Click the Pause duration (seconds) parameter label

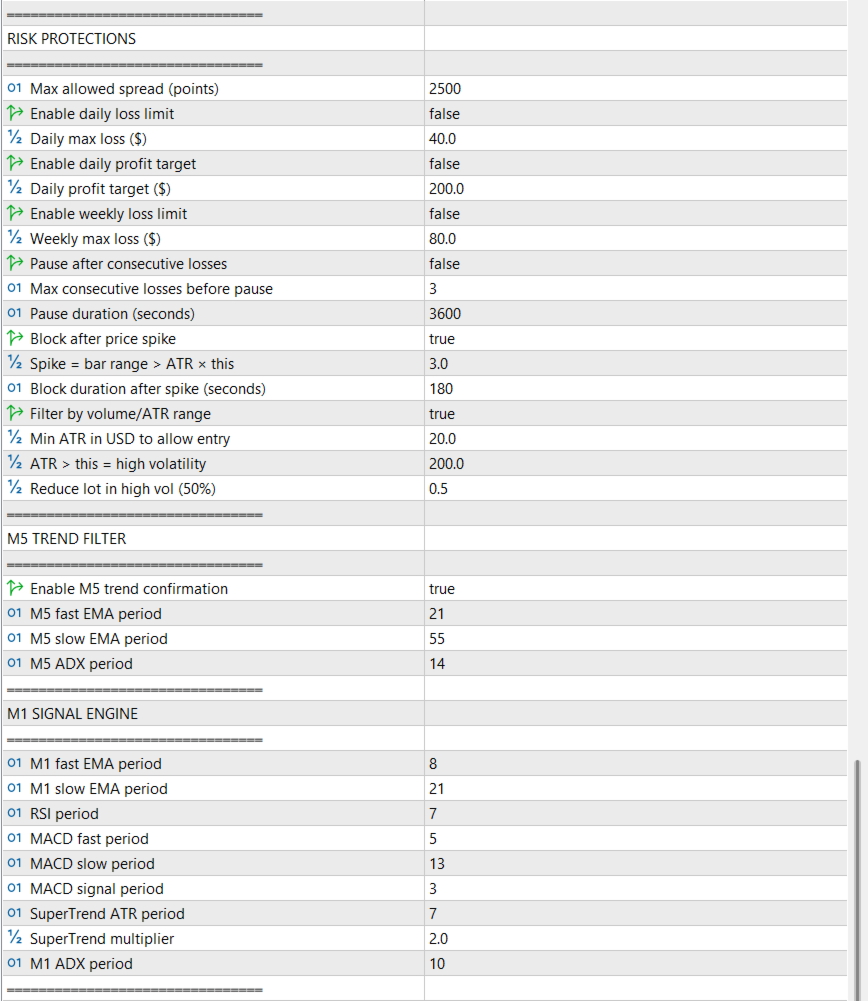pos(112,314)
